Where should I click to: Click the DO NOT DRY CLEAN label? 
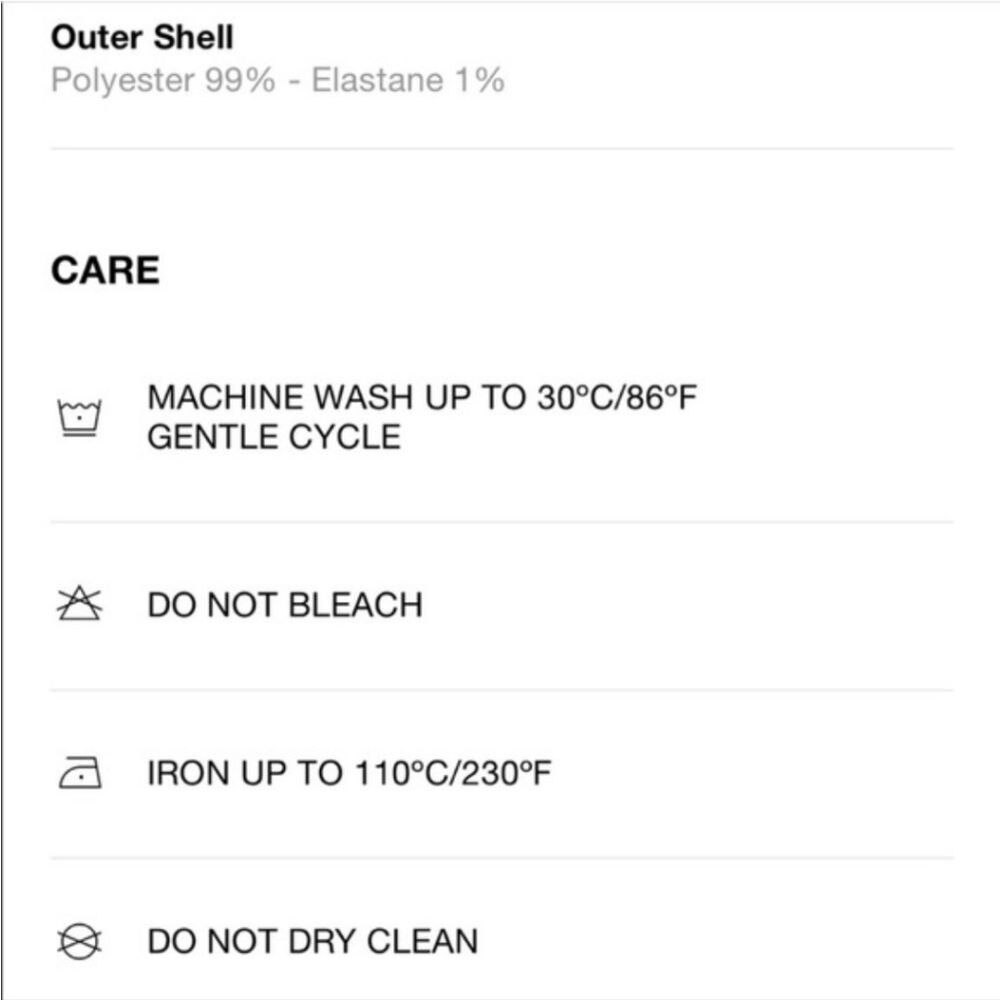pyautogui.click(x=313, y=941)
